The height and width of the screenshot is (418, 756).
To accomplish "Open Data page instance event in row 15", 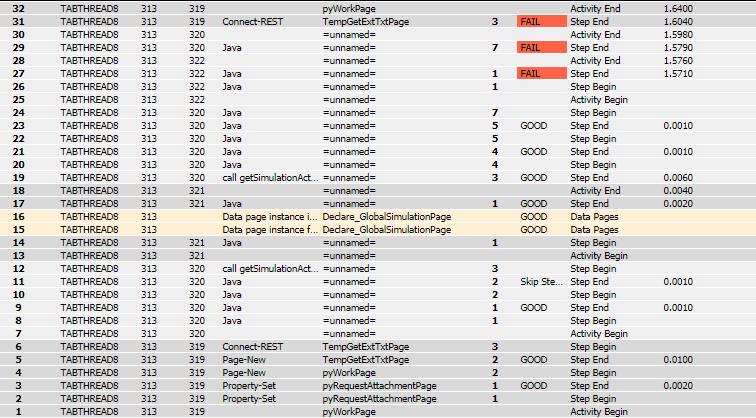I will tap(270, 230).
